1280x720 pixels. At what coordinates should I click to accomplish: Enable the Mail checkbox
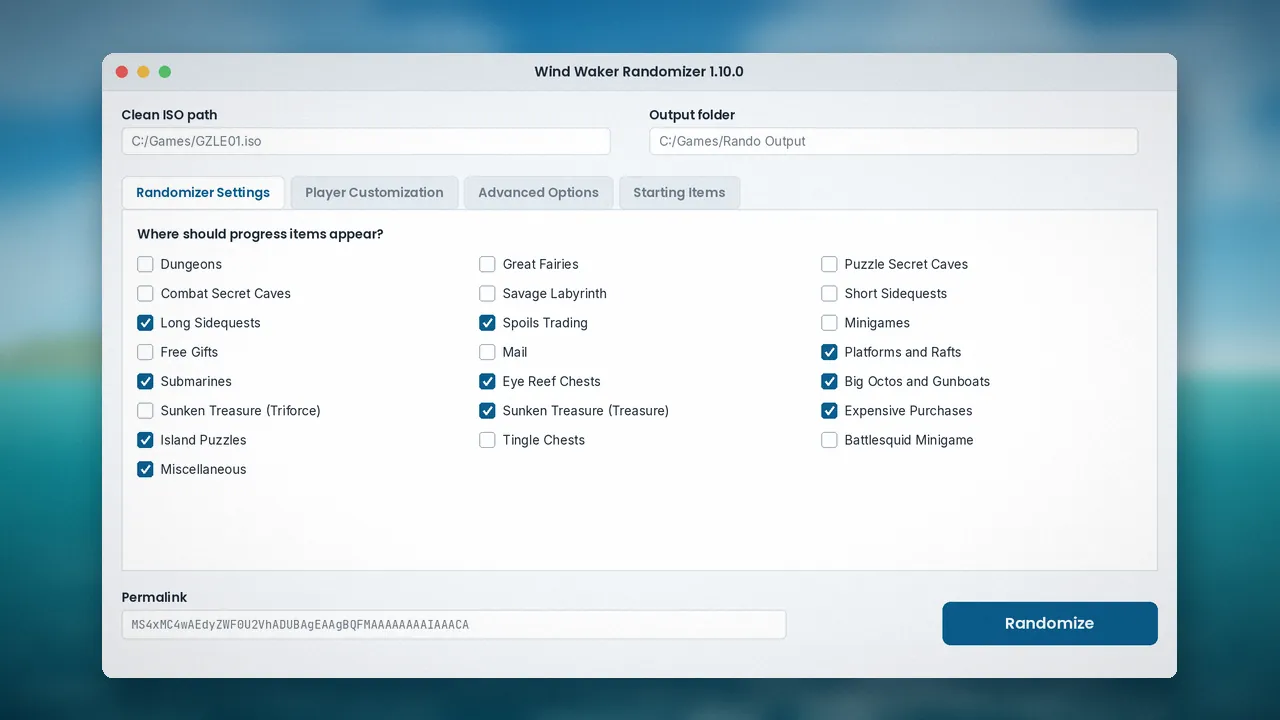click(487, 352)
